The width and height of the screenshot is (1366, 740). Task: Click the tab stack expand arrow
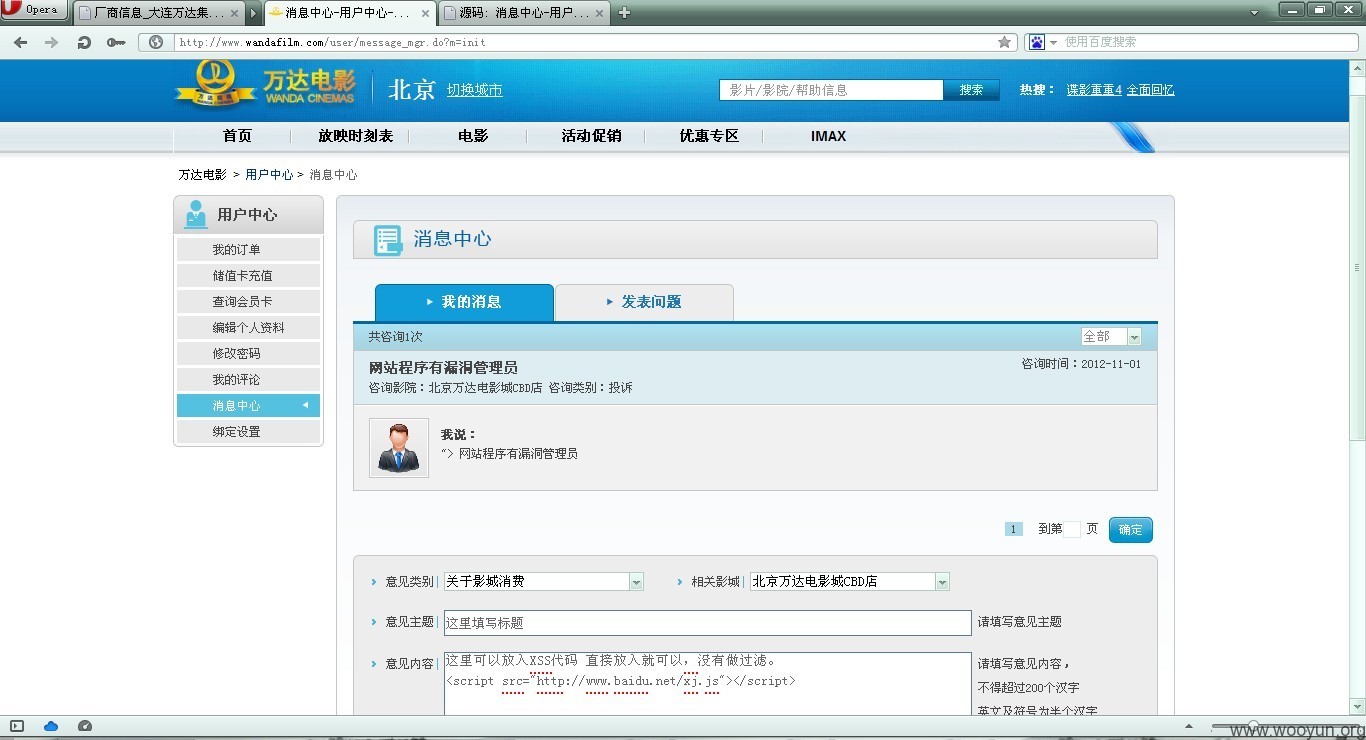(254, 13)
